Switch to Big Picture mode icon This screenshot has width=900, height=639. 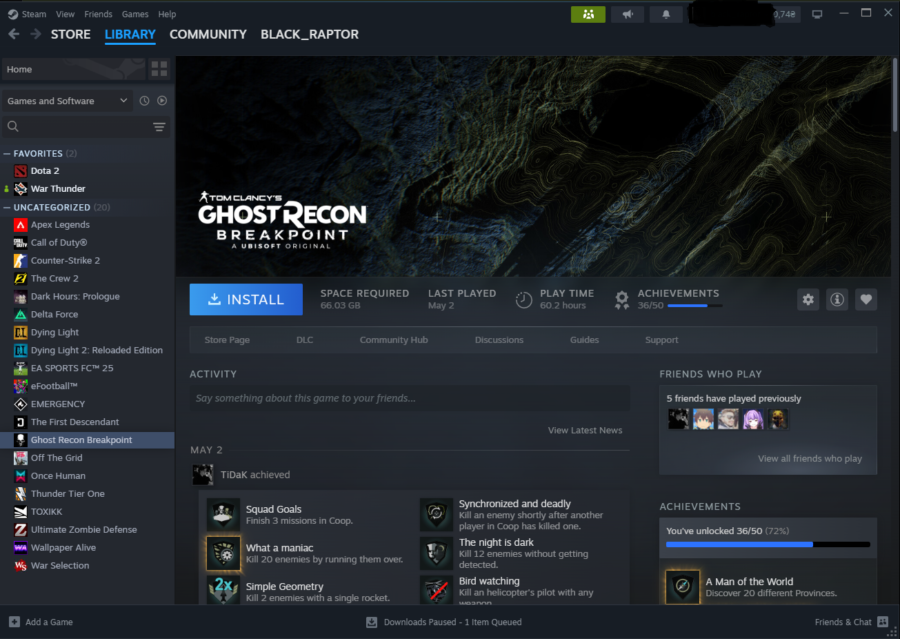[x=817, y=14]
